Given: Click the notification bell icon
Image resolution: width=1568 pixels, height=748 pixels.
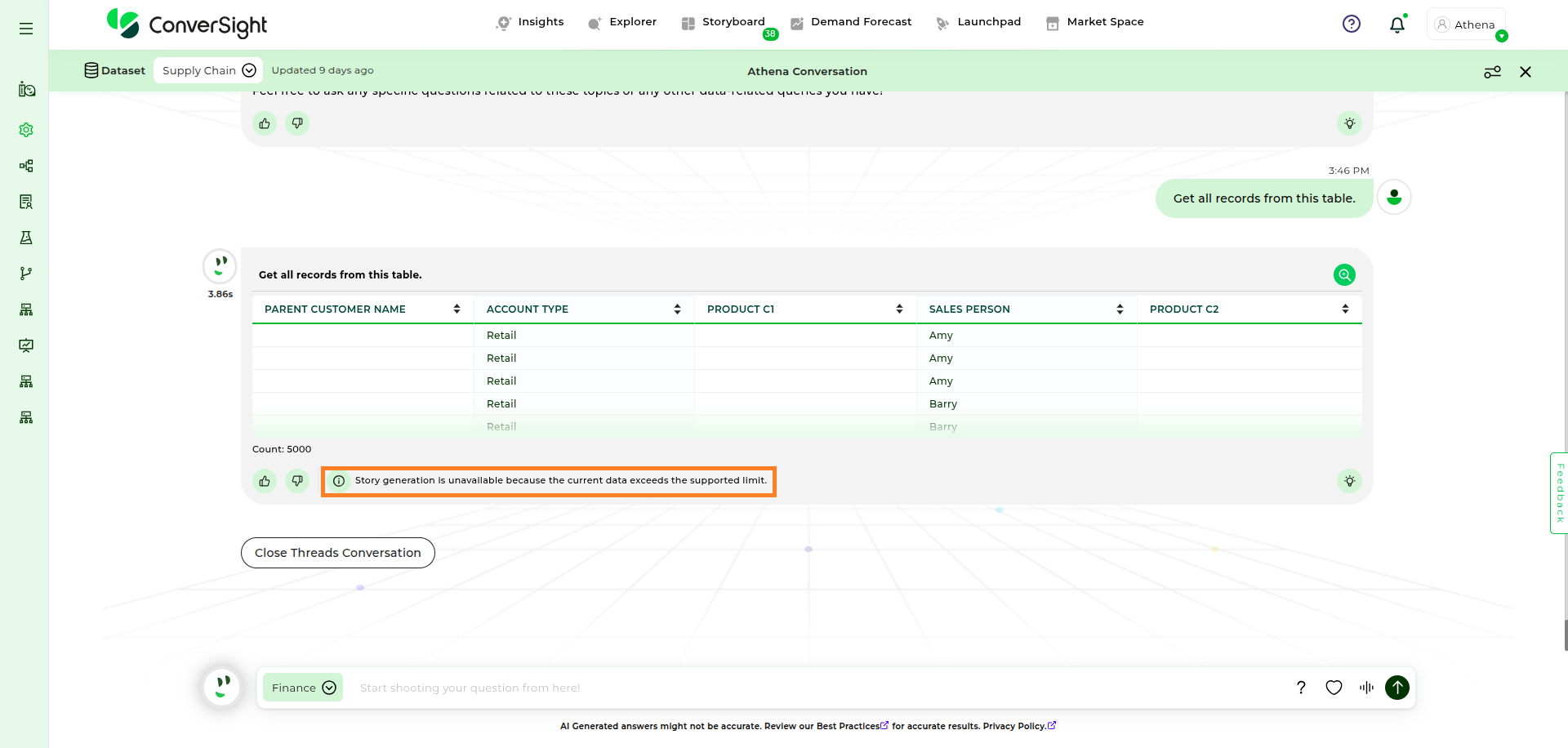Looking at the screenshot, I should click(1397, 24).
